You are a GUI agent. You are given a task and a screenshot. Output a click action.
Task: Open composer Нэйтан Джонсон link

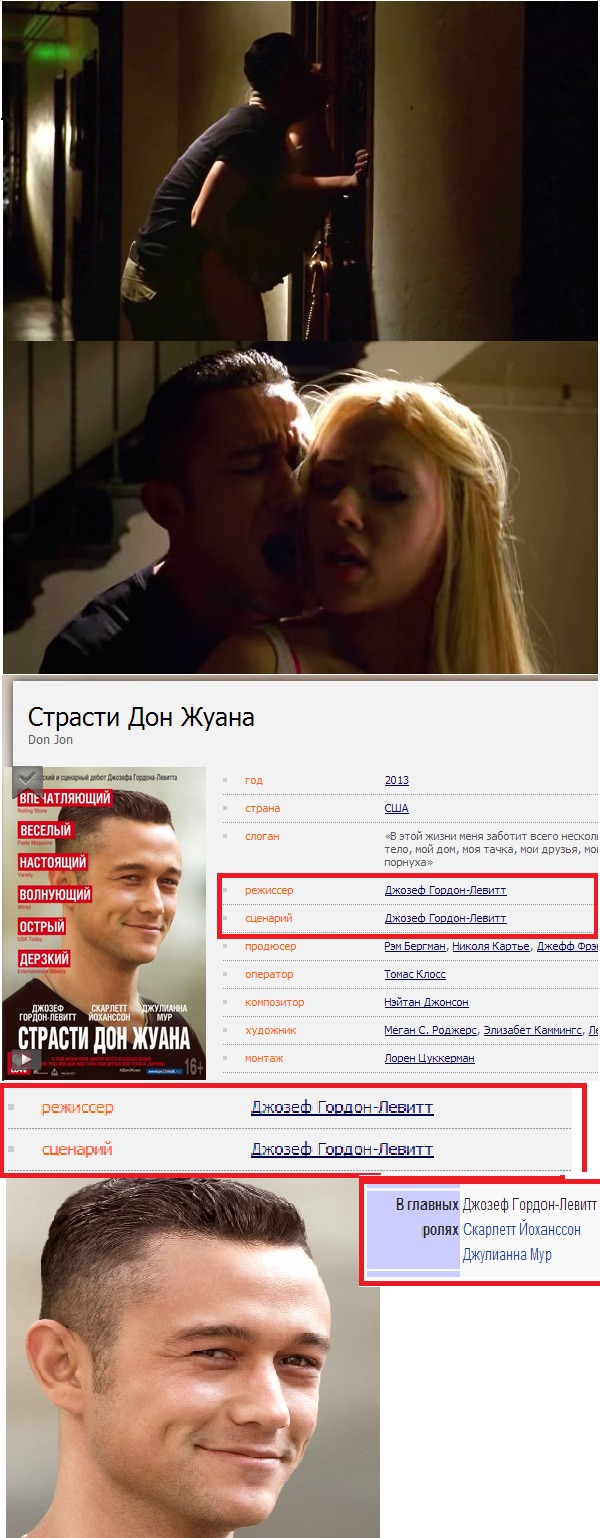(426, 1002)
